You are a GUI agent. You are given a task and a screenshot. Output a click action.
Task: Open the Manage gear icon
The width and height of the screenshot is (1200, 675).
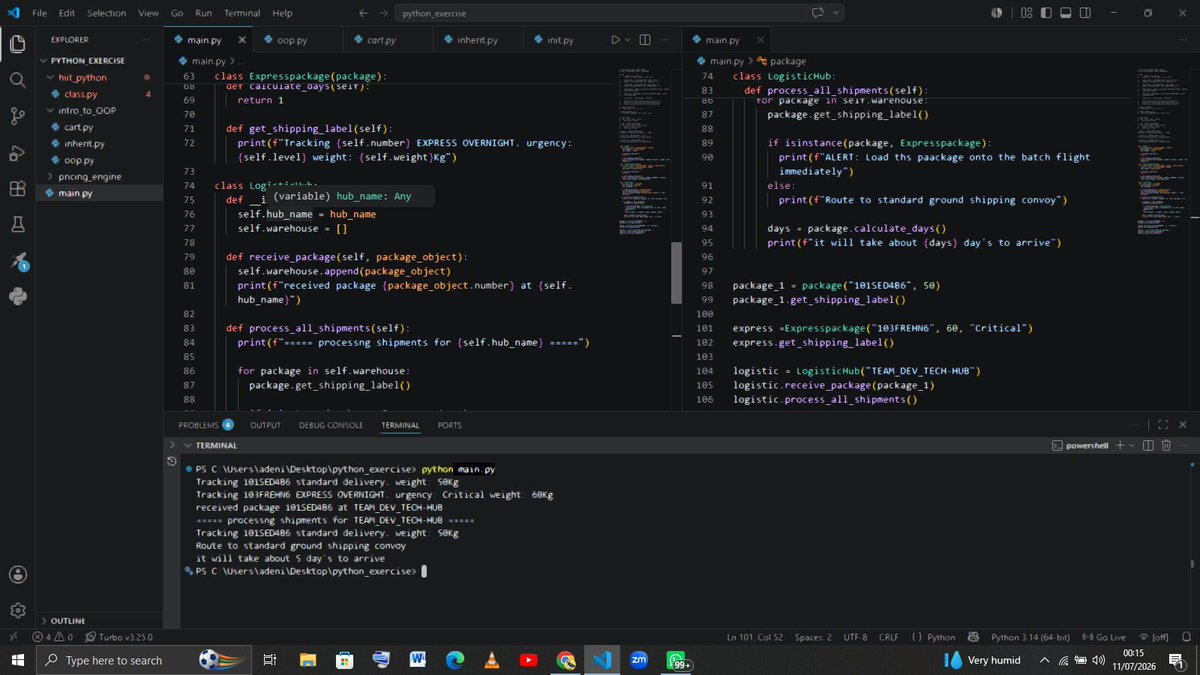click(x=17, y=610)
